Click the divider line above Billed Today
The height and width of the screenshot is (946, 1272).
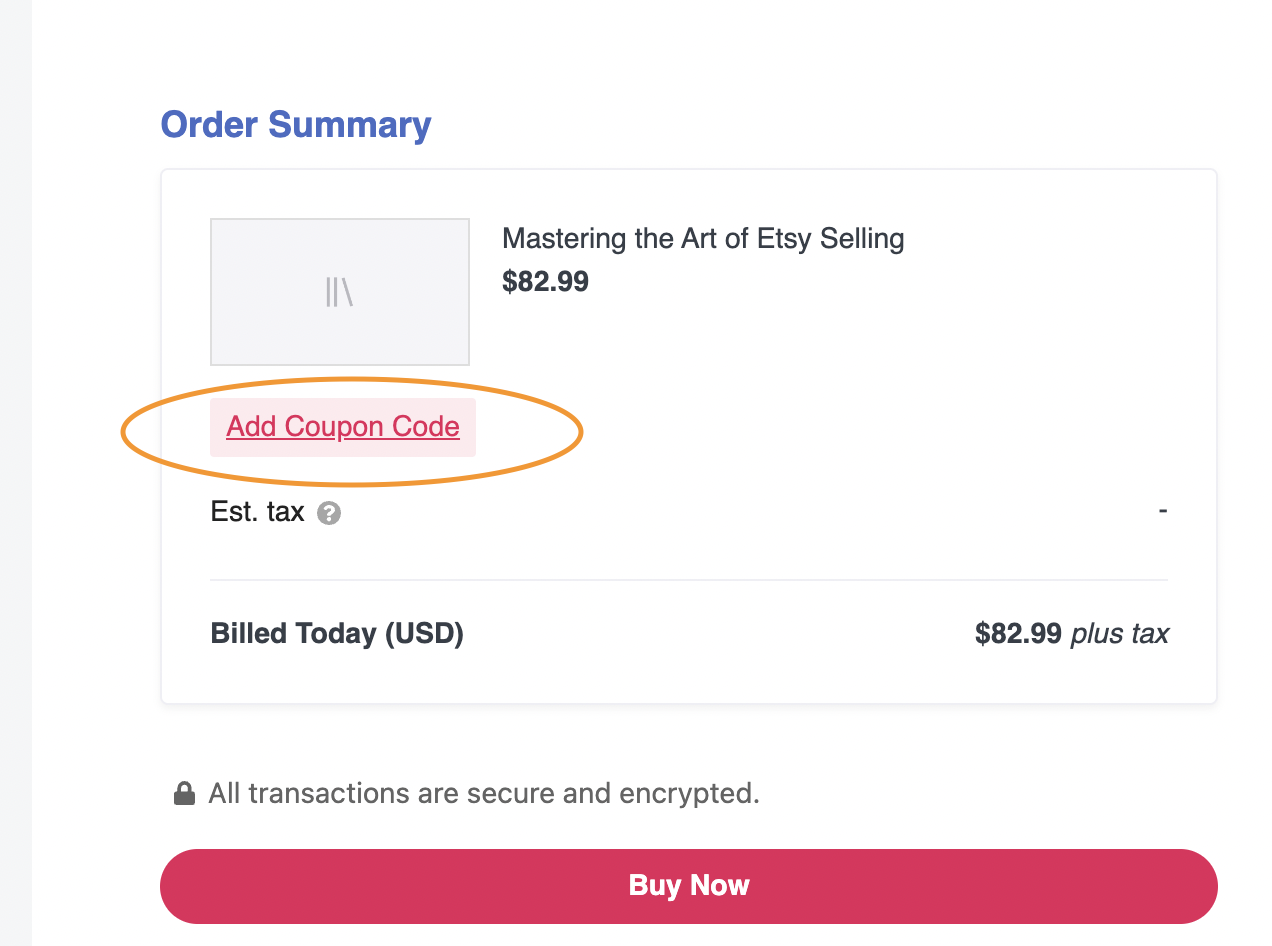689,580
